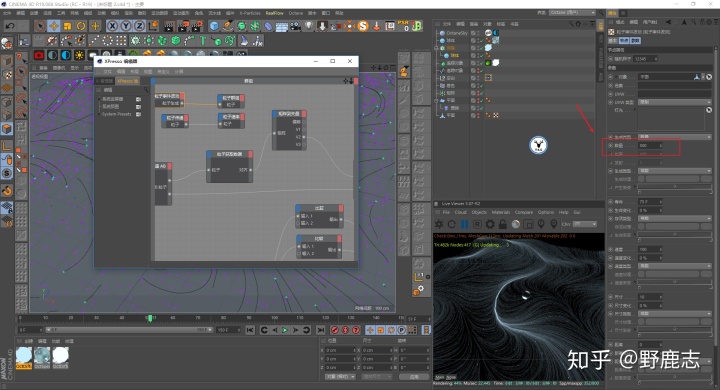Select the Move tool in top toolbar
720x390 pixels.
[x=54, y=26]
